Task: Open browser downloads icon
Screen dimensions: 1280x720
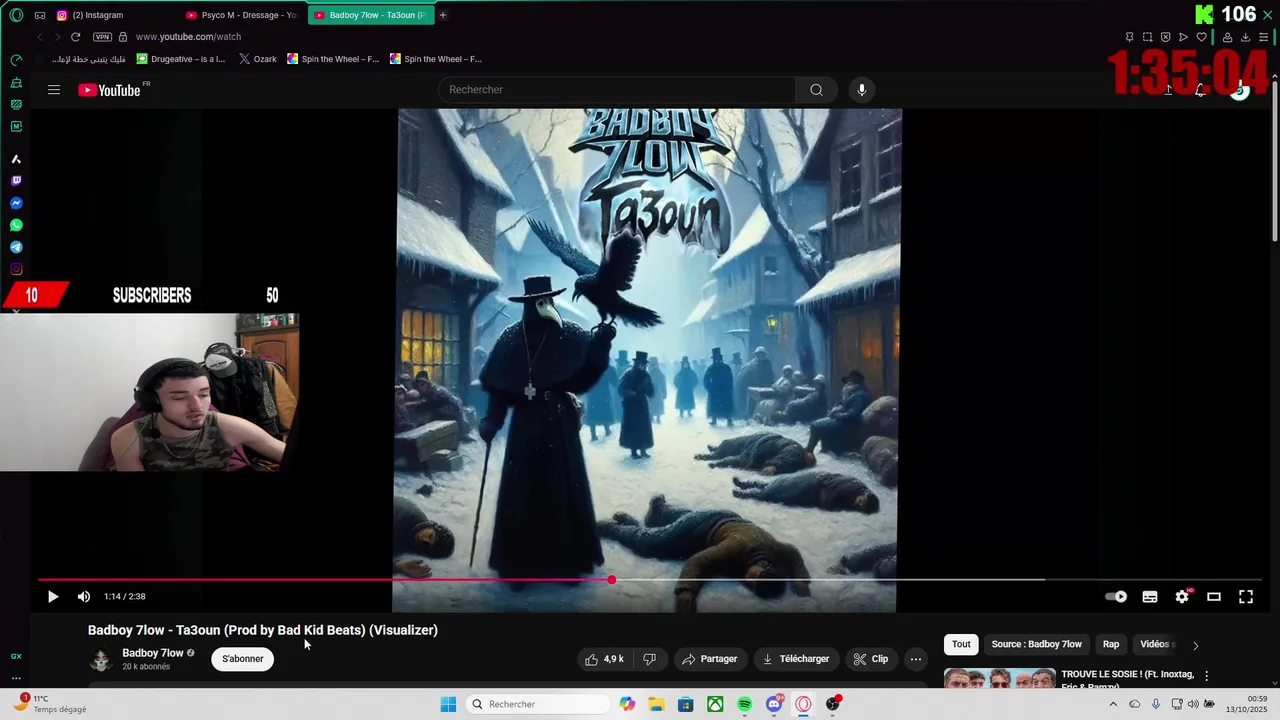Action: pyautogui.click(x=1245, y=37)
